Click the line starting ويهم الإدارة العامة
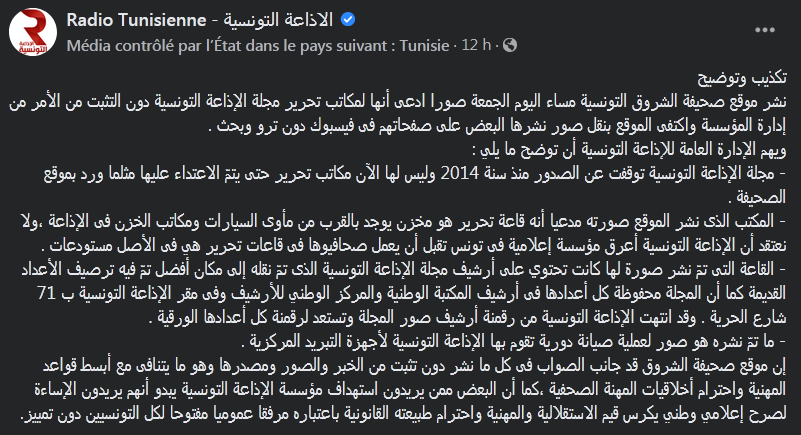 click(629, 150)
